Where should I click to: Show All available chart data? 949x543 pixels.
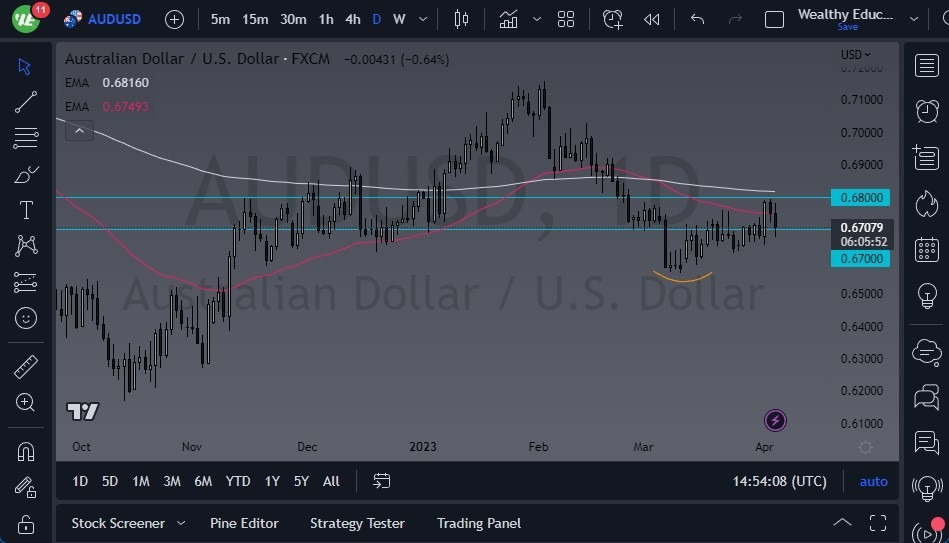(x=331, y=481)
